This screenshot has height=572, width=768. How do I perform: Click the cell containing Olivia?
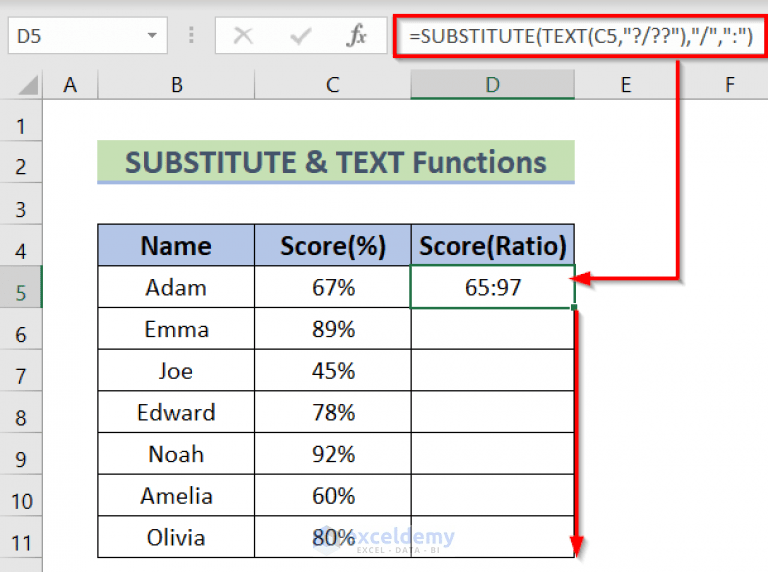pos(176,537)
